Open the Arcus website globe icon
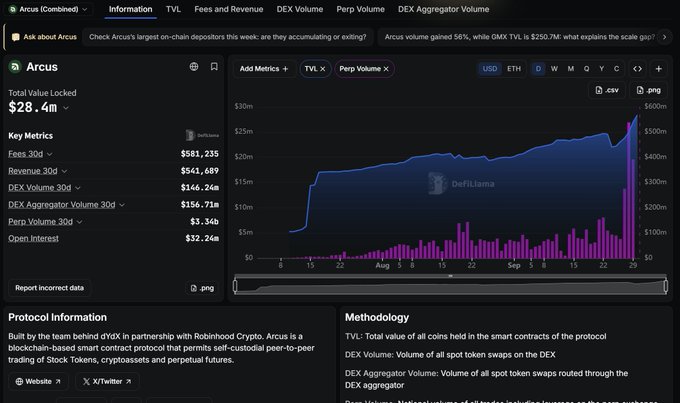 pos(194,66)
